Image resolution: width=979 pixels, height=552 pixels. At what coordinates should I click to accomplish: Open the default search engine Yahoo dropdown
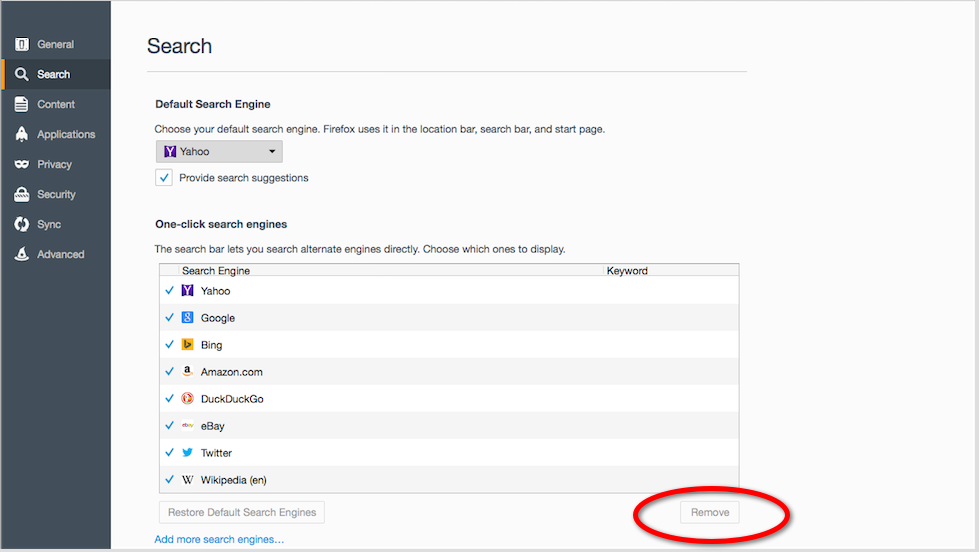(219, 151)
